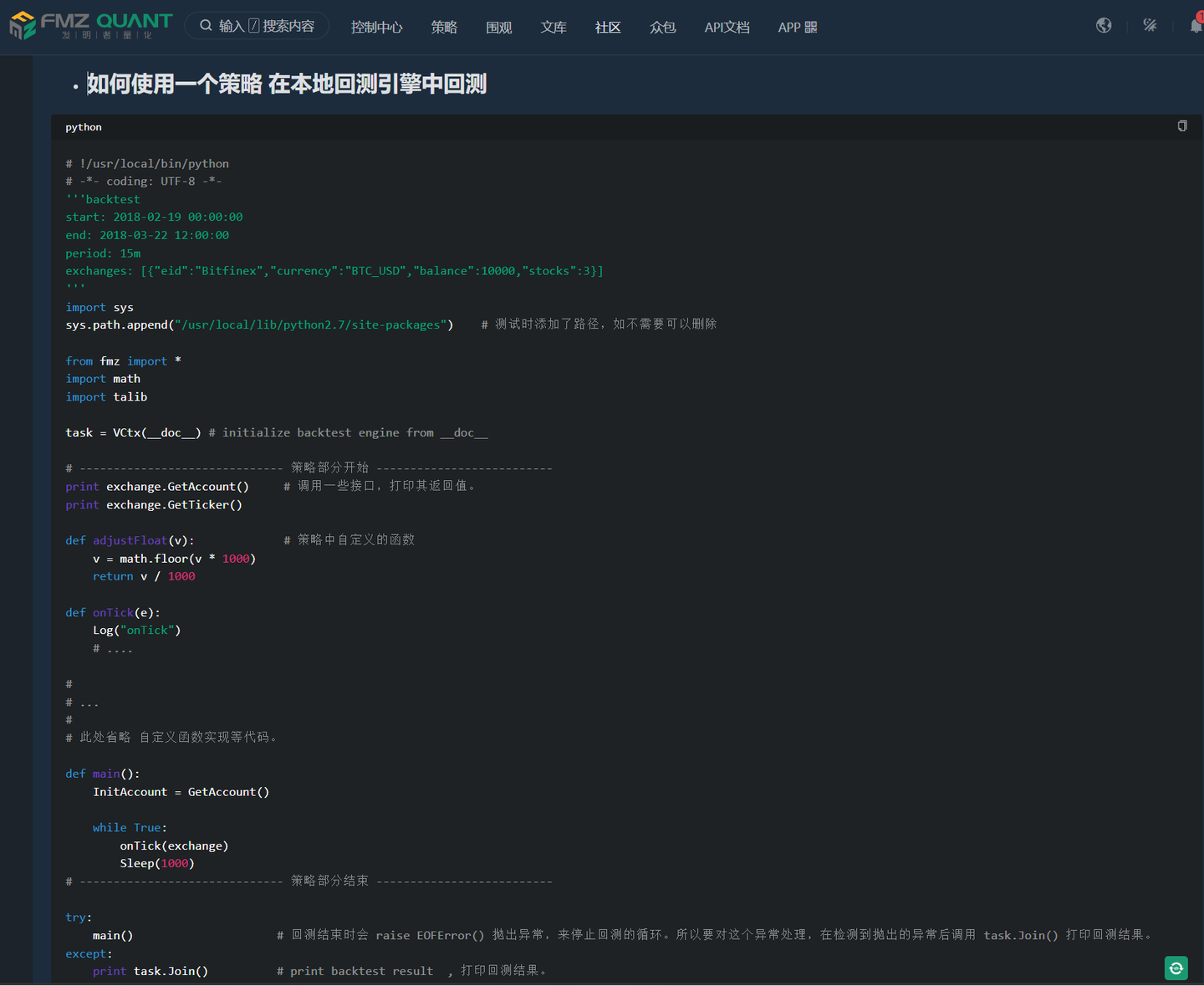Click the line '# !/usr/local/bin/python'
This screenshot has height=986, width=1204.
147,164
